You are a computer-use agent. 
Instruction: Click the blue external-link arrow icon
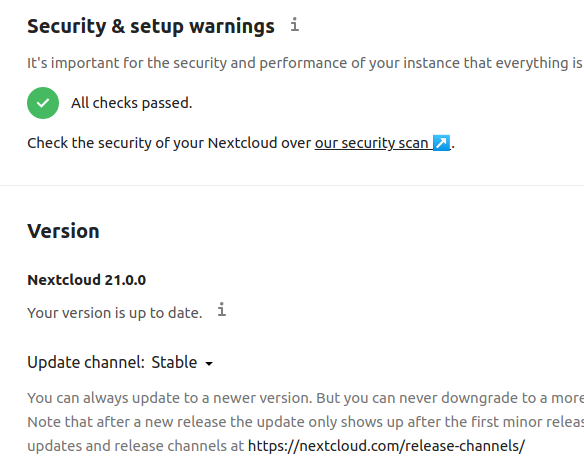[x=442, y=143]
